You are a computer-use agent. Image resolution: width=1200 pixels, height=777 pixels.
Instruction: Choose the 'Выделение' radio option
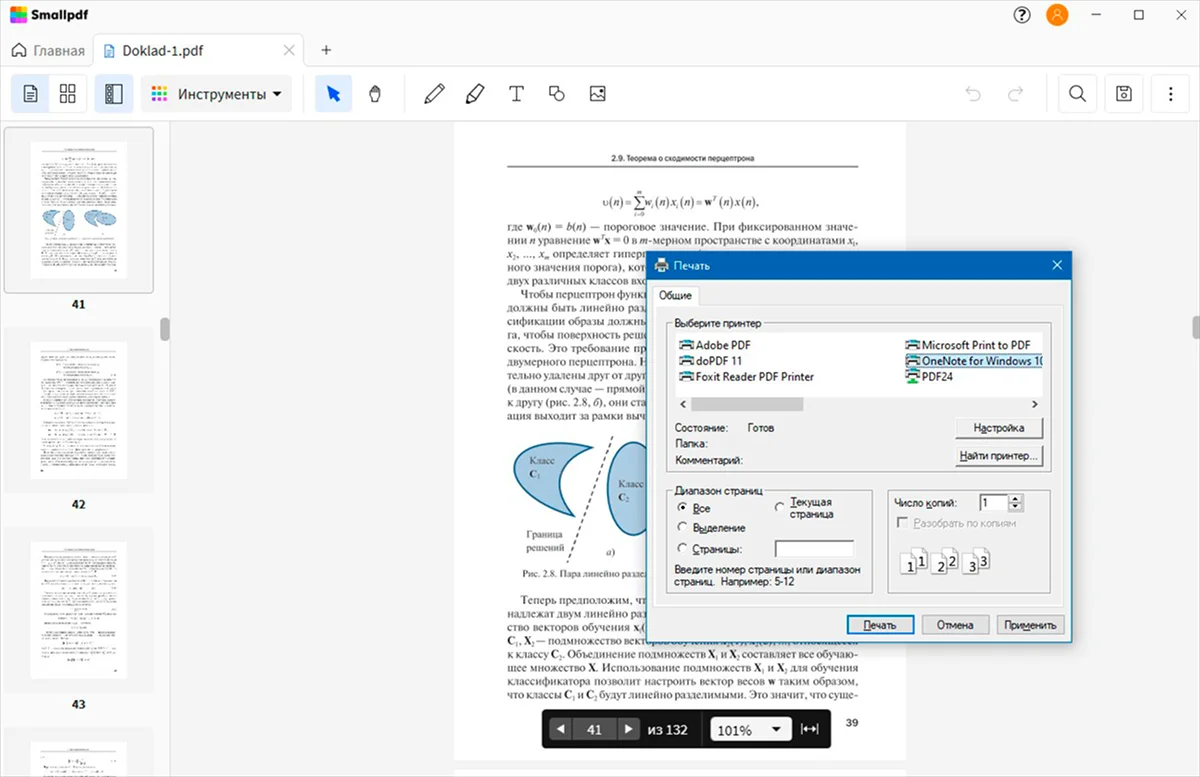coord(683,527)
